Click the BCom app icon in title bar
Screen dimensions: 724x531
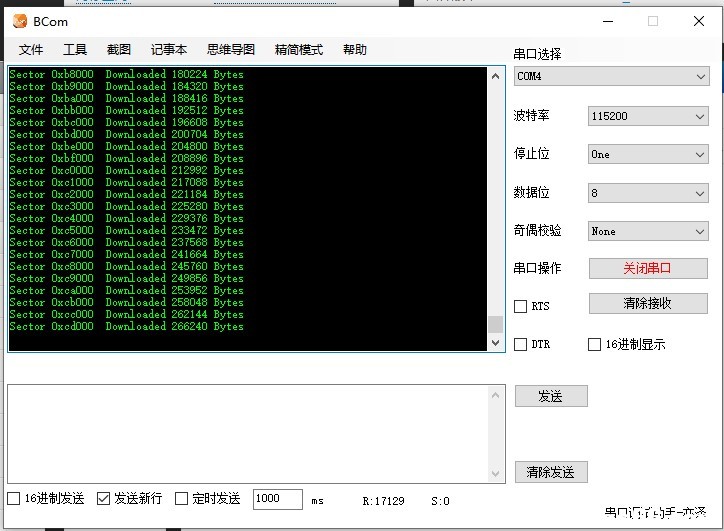click(x=19, y=21)
